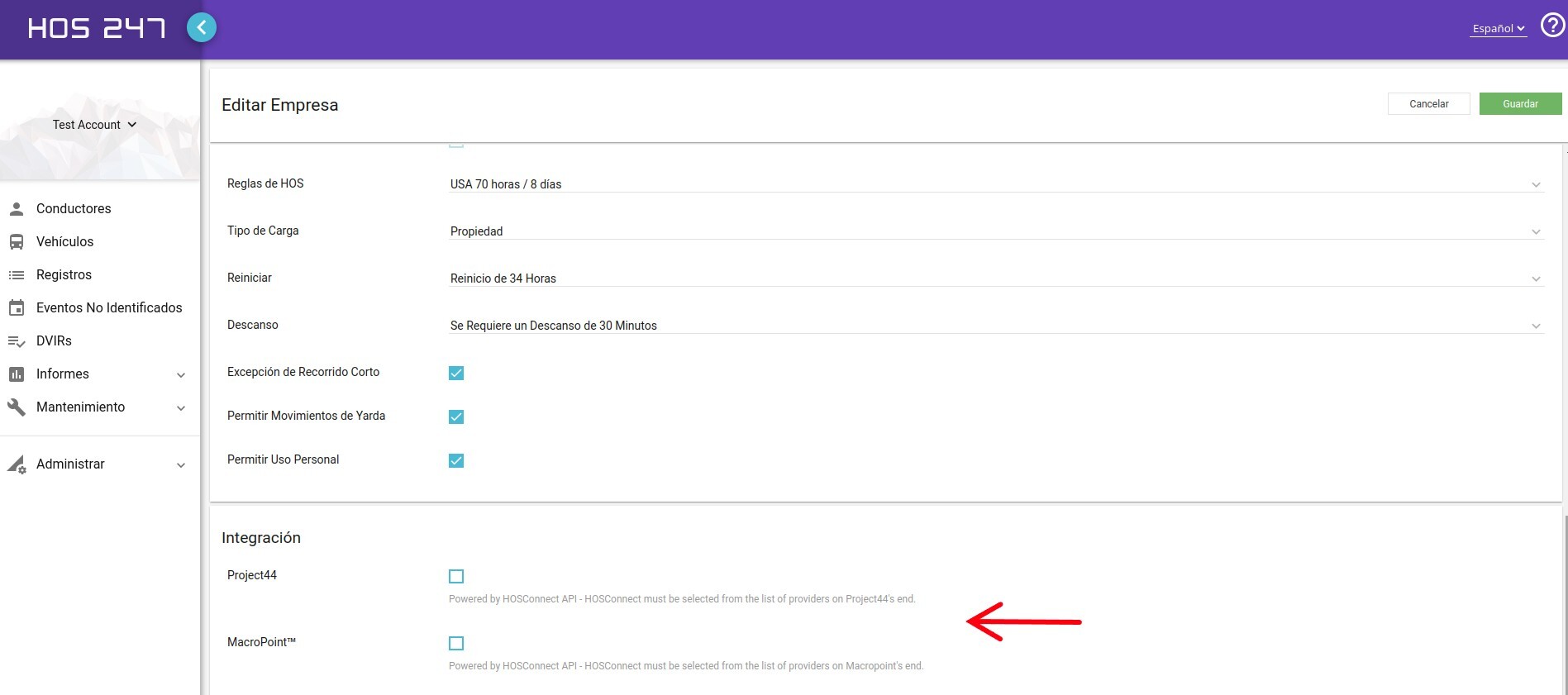1568x695 pixels.
Task: Click the Mantenimiento wrench icon
Action: [17, 407]
